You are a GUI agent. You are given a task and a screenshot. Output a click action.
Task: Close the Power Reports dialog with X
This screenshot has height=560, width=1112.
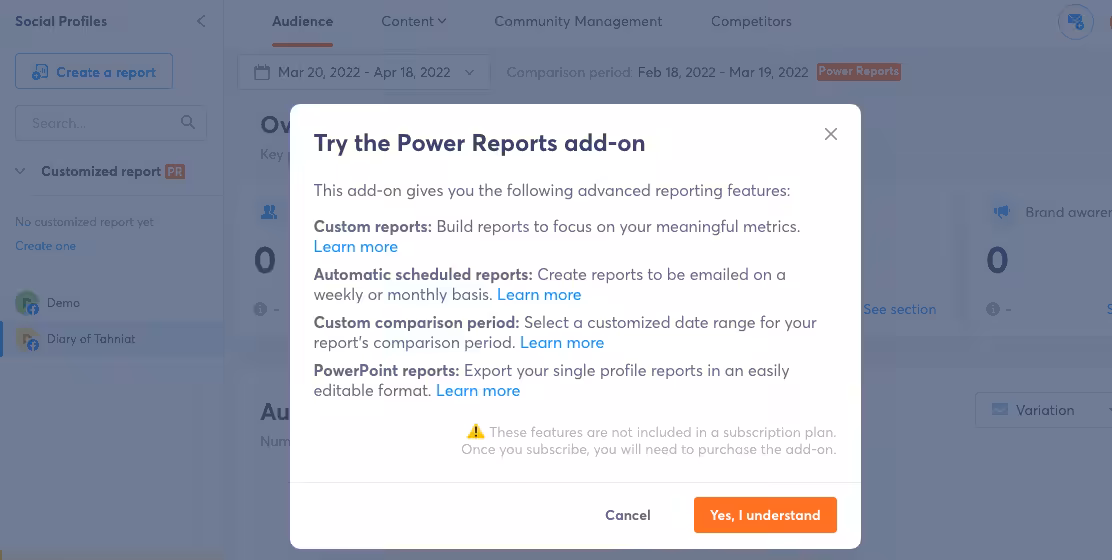click(830, 134)
